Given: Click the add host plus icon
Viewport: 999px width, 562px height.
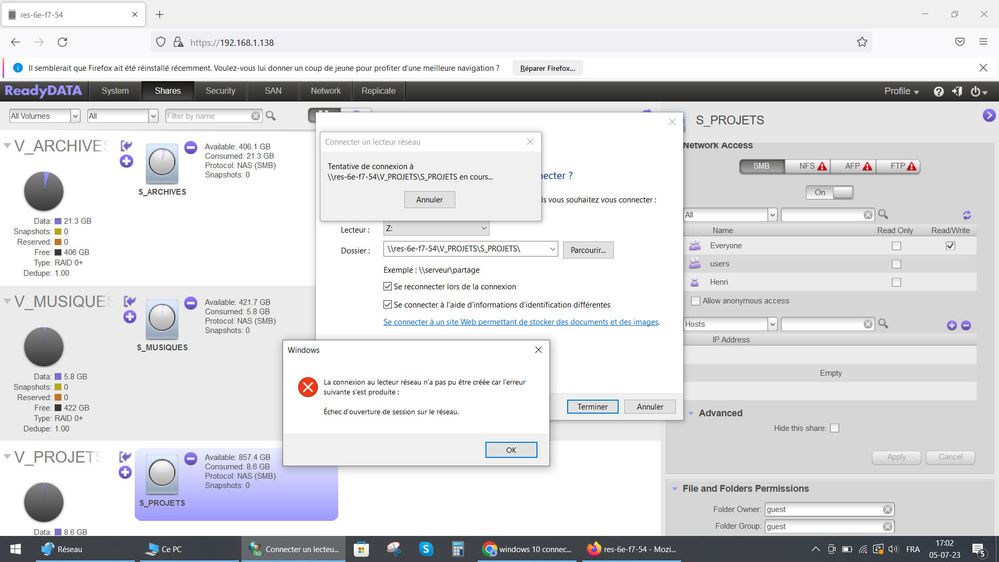Looking at the screenshot, I should 951,325.
